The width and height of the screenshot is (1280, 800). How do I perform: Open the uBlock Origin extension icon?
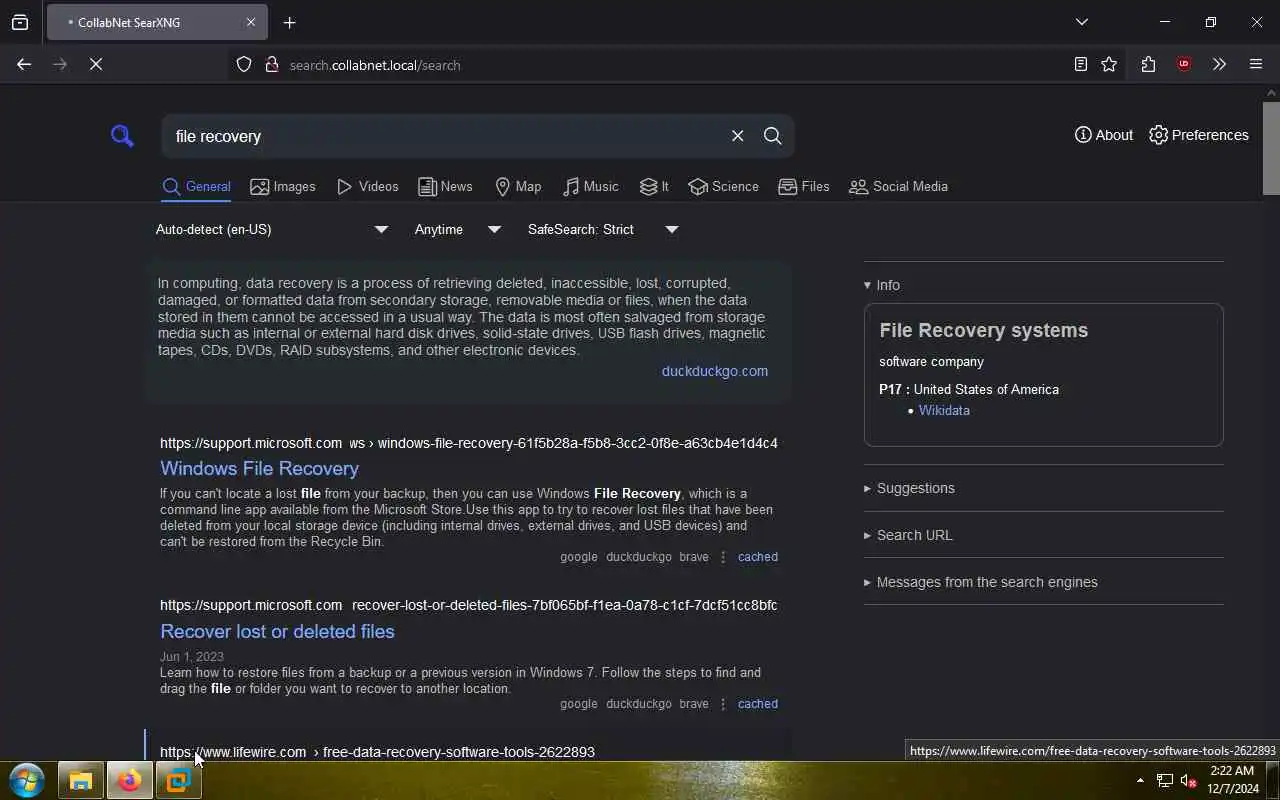1184,64
